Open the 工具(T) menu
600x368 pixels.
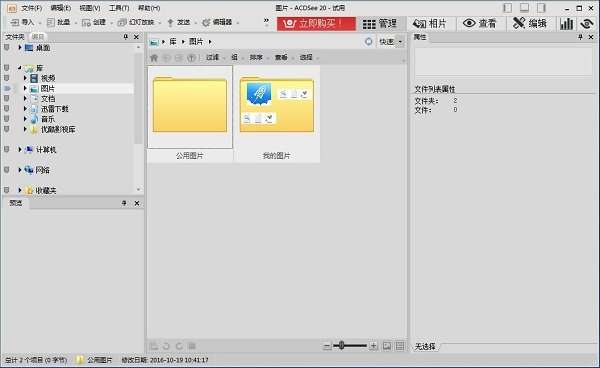(x=119, y=8)
